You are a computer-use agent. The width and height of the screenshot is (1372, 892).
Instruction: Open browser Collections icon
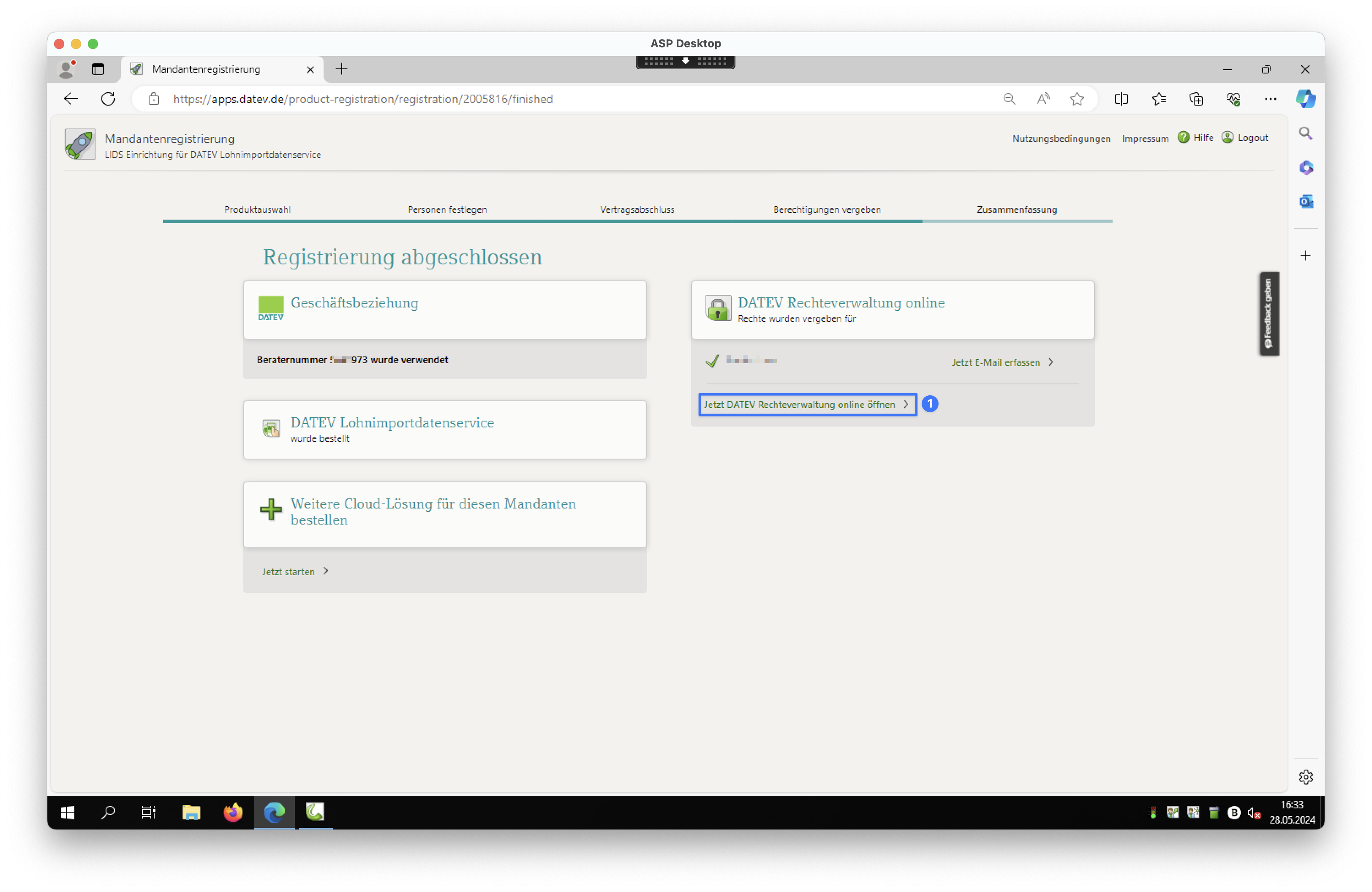click(1196, 99)
